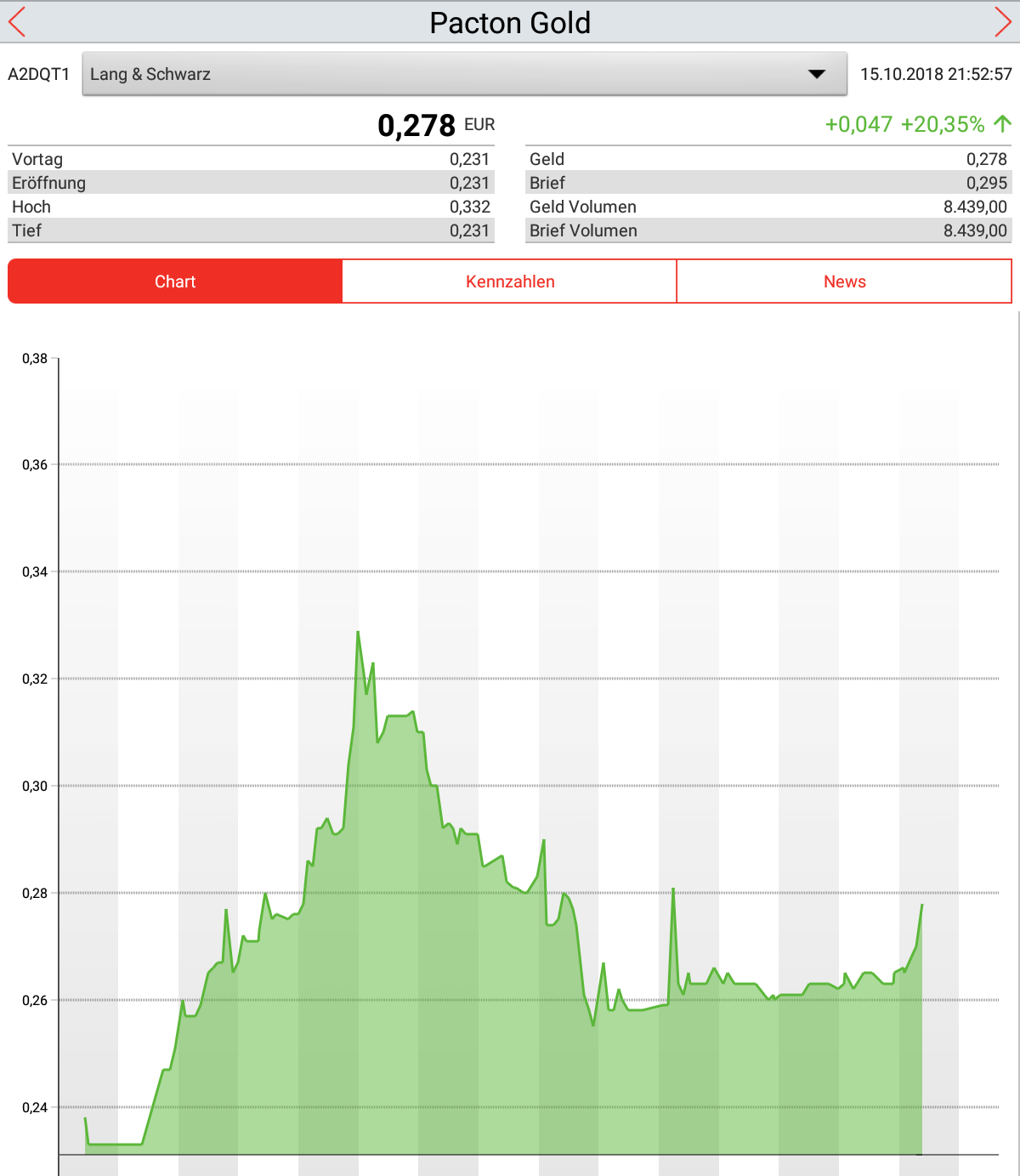Click the 15.10.2018 timestamp

pos(936,74)
